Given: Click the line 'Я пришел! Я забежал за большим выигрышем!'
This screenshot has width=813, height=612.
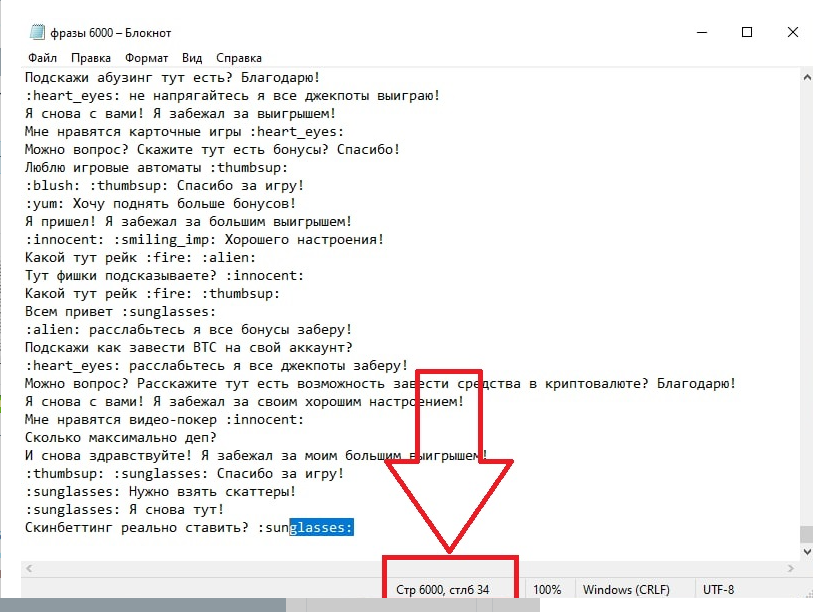Looking at the screenshot, I should pos(189,221).
